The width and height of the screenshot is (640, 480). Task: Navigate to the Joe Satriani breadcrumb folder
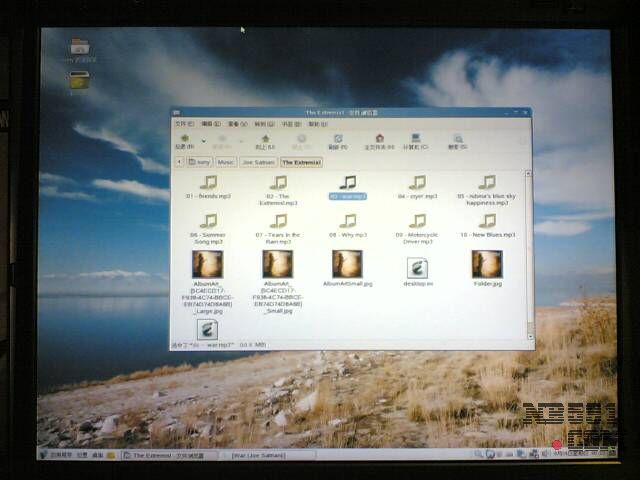pyautogui.click(x=258, y=161)
